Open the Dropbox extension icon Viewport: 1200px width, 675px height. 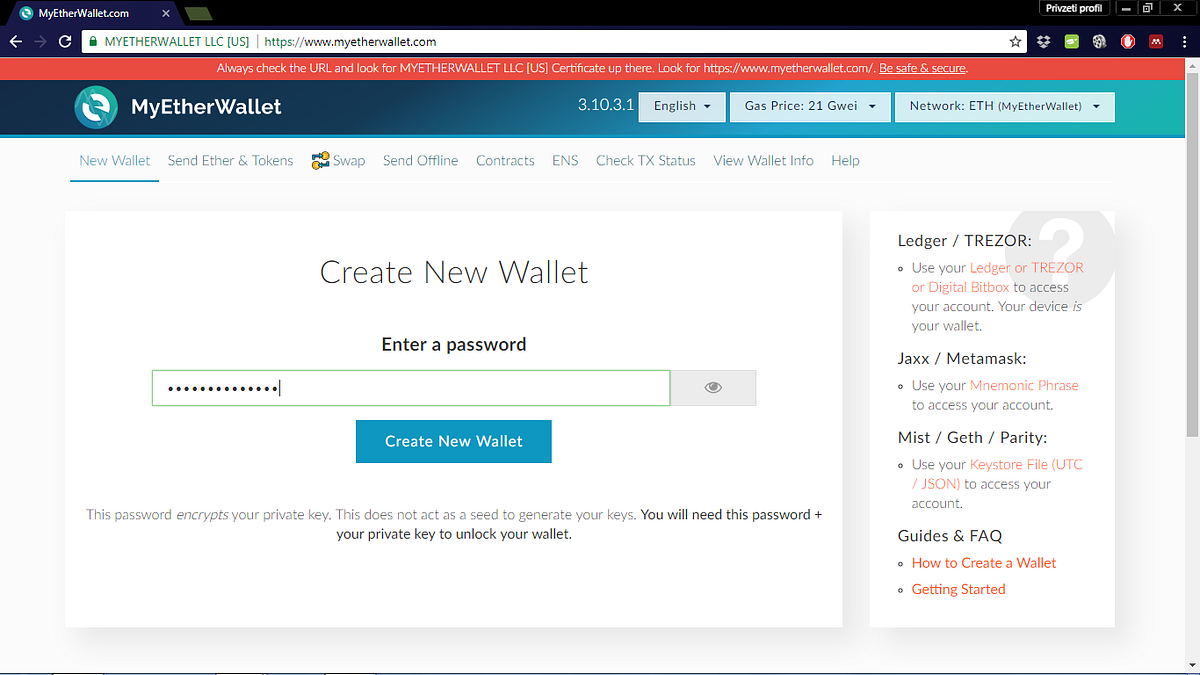point(1043,42)
